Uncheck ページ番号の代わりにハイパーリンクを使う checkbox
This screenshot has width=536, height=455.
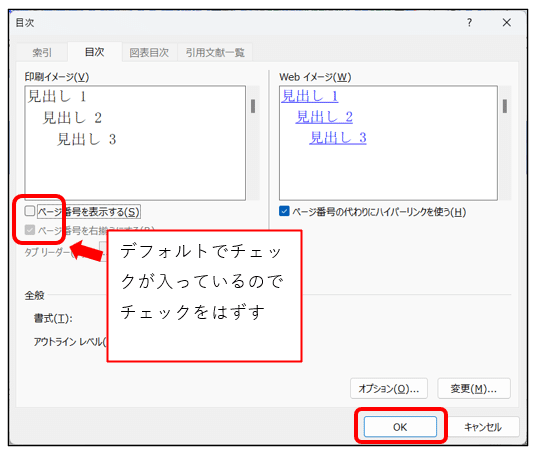pyautogui.click(x=284, y=211)
